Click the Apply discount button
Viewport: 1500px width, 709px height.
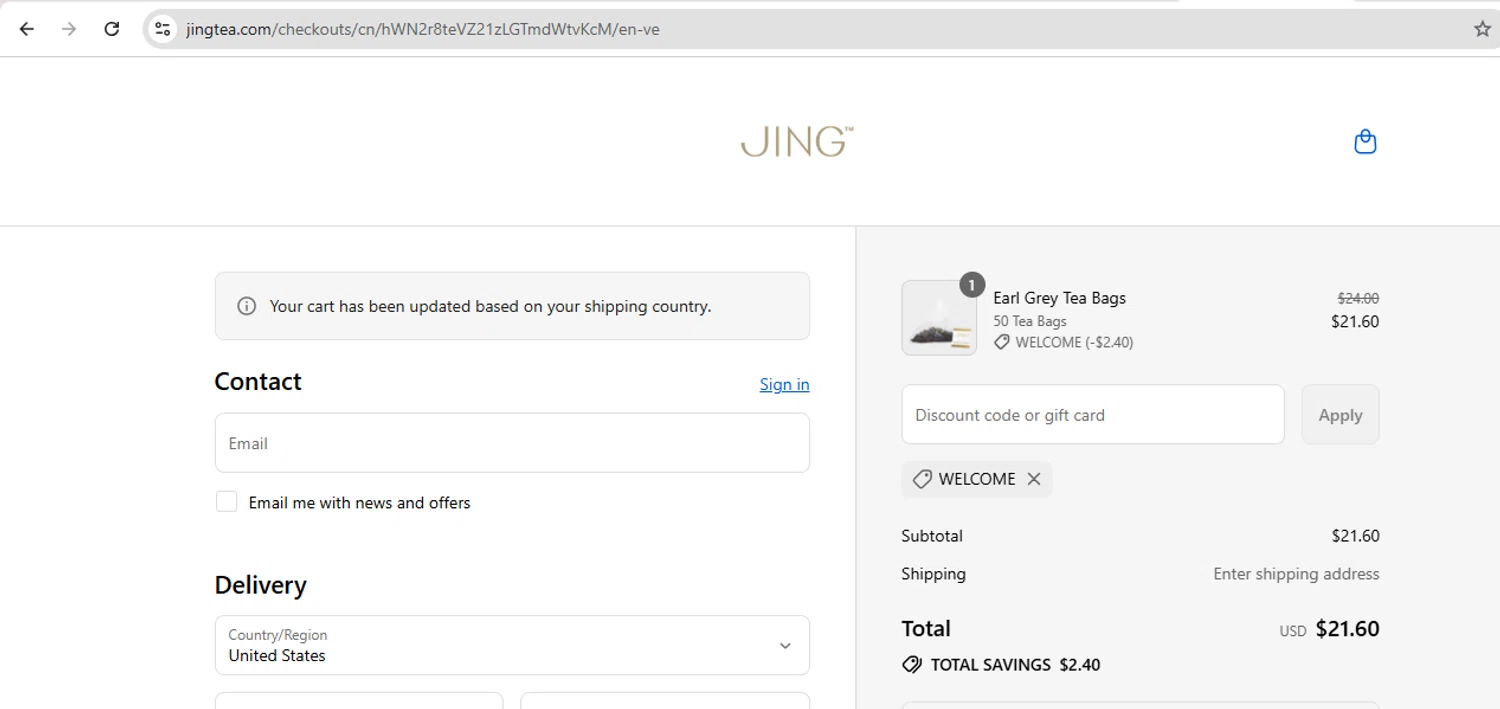(x=1340, y=415)
